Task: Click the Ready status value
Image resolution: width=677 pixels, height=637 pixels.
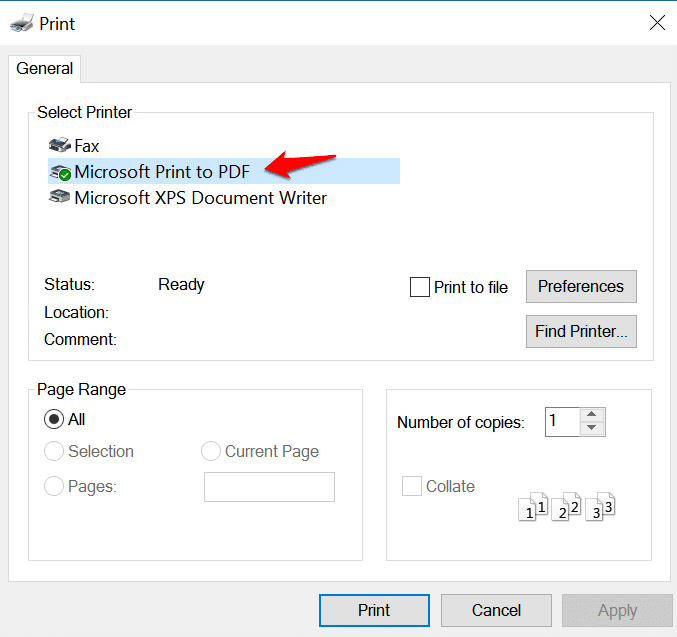Action: click(181, 284)
